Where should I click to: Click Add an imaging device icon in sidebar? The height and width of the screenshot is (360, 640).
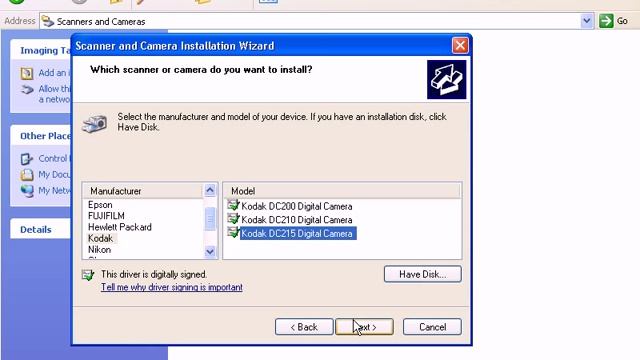27,73
